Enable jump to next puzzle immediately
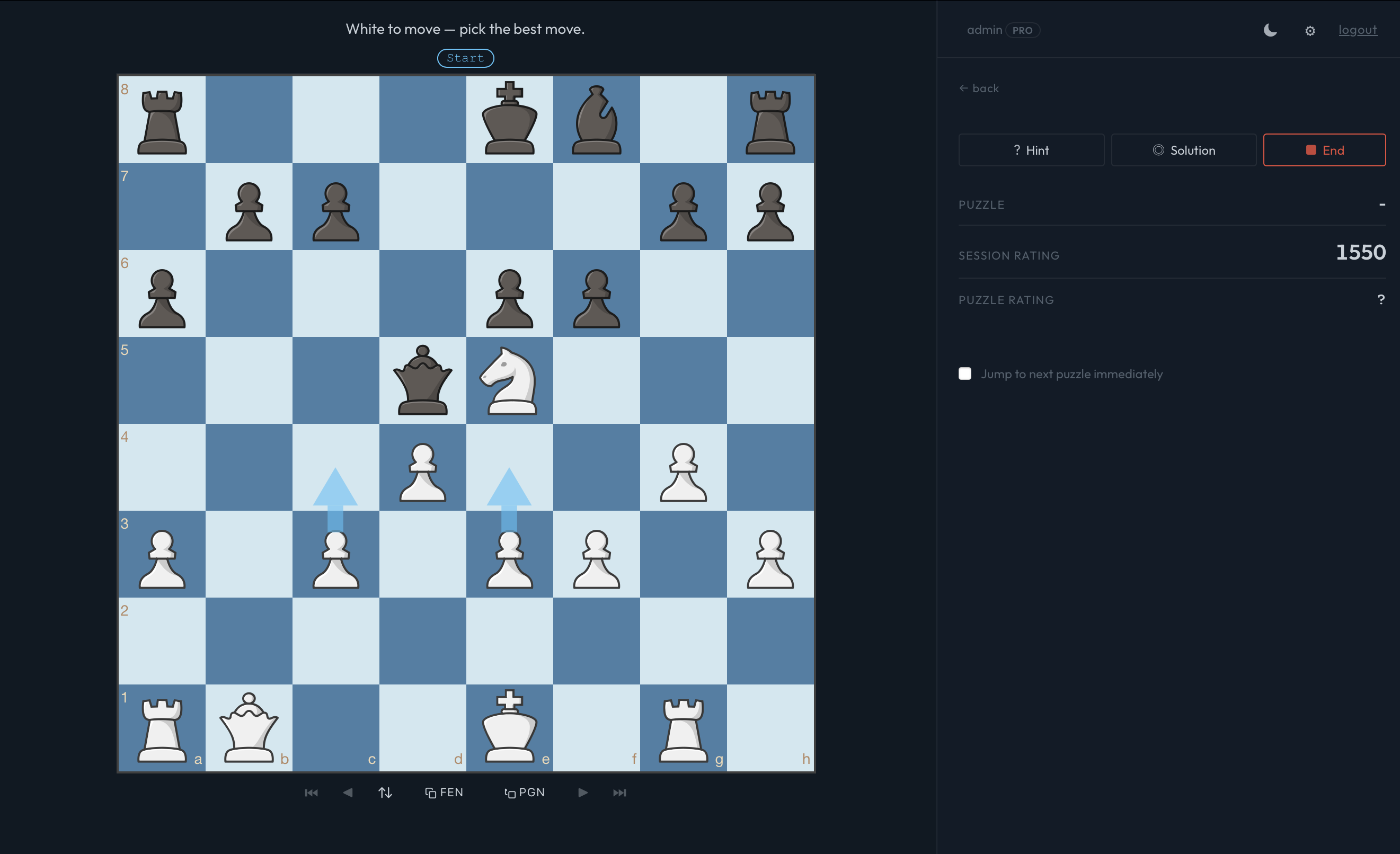The height and width of the screenshot is (854, 1400). 965,374
